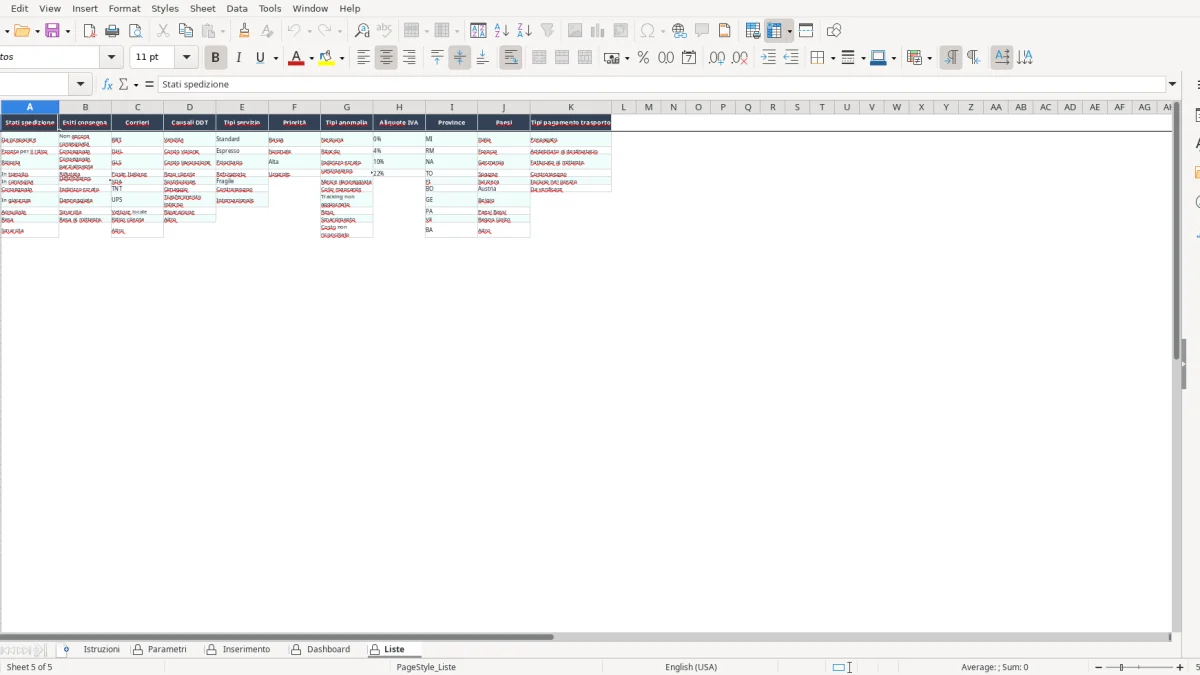Open font color dropdown arrow
Image resolution: width=1200 pixels, height=675 pixels.
pos(311,58)
